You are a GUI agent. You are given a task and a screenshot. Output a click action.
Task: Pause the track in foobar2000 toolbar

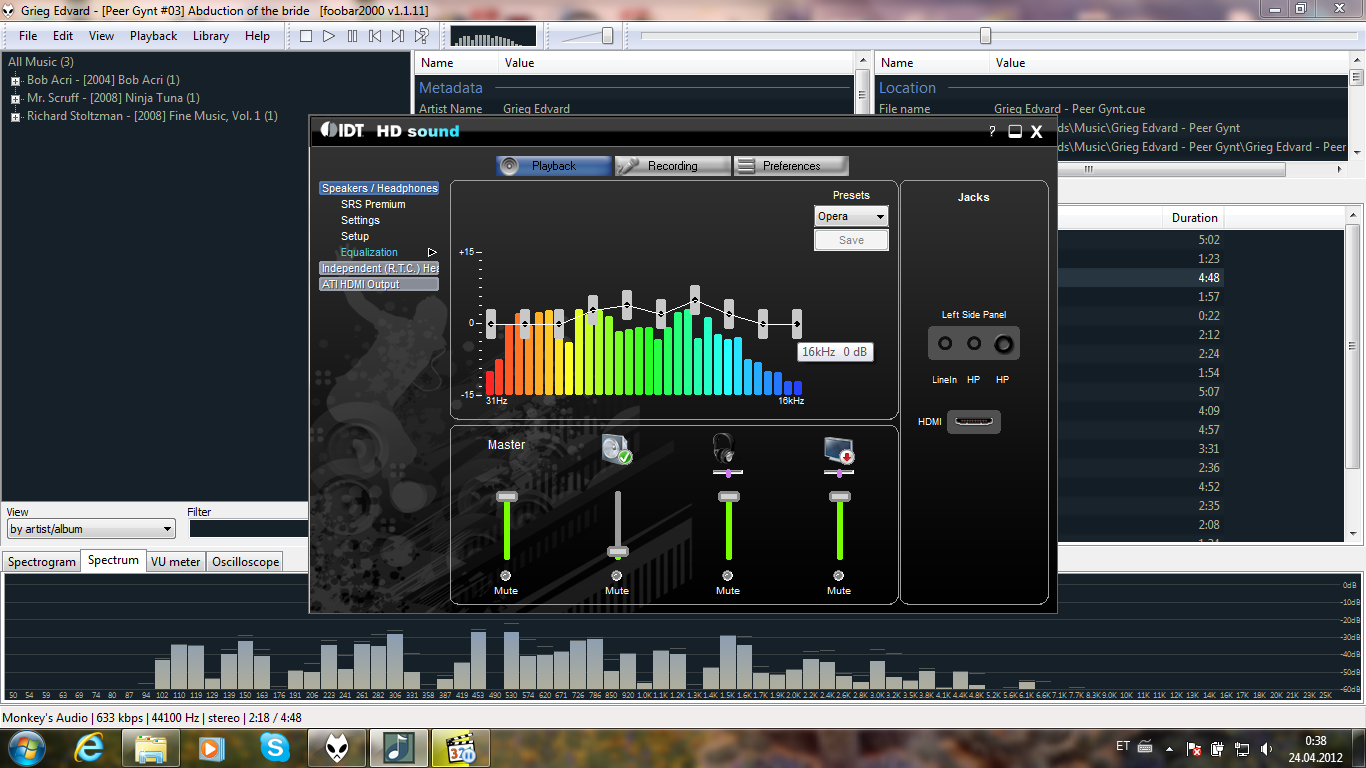(x=352, y=36)
